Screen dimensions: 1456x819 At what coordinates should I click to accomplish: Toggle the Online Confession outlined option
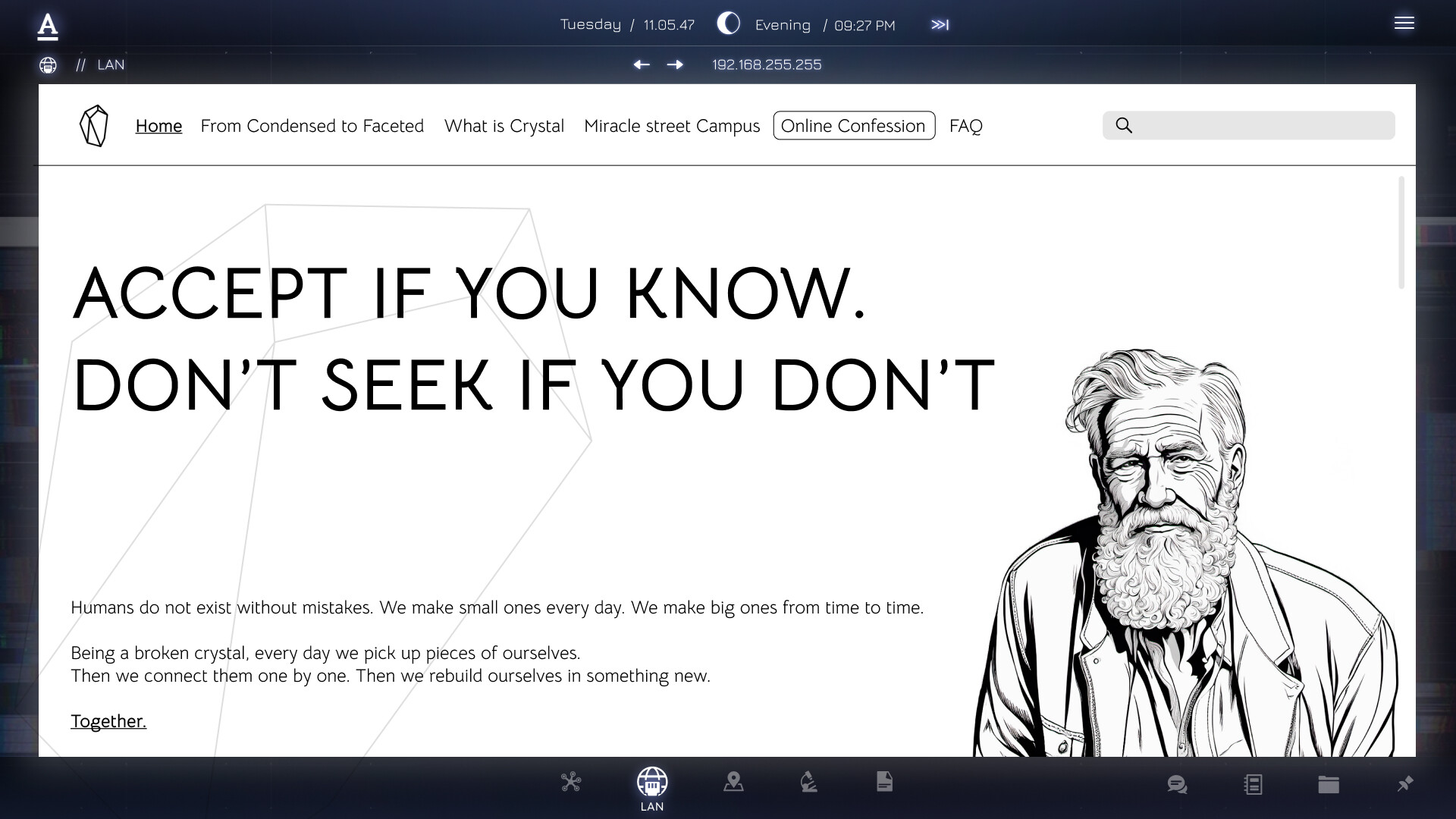click(x=854, y=126)
